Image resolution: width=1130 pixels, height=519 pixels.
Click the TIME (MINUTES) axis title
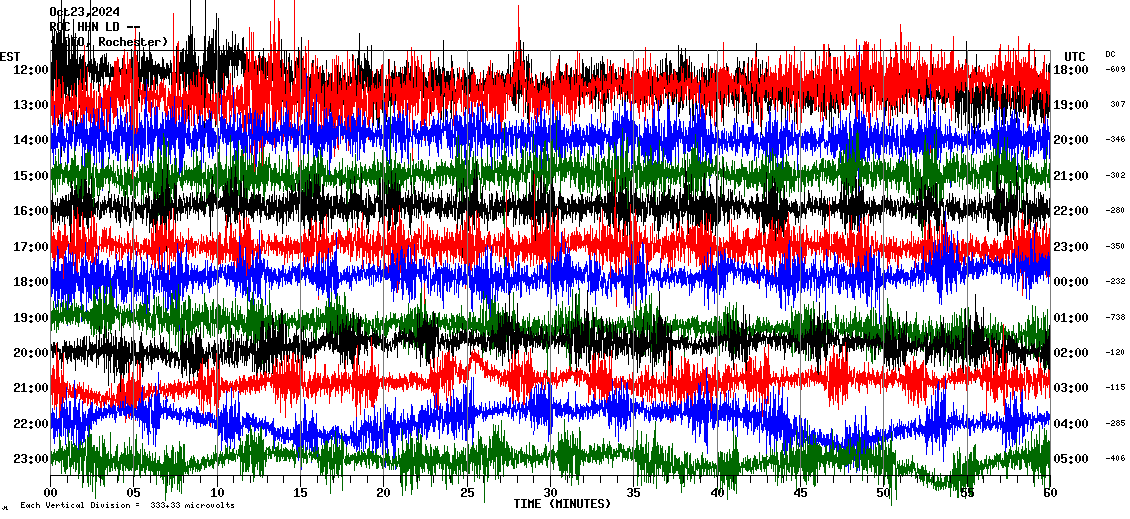coord(562,504)
